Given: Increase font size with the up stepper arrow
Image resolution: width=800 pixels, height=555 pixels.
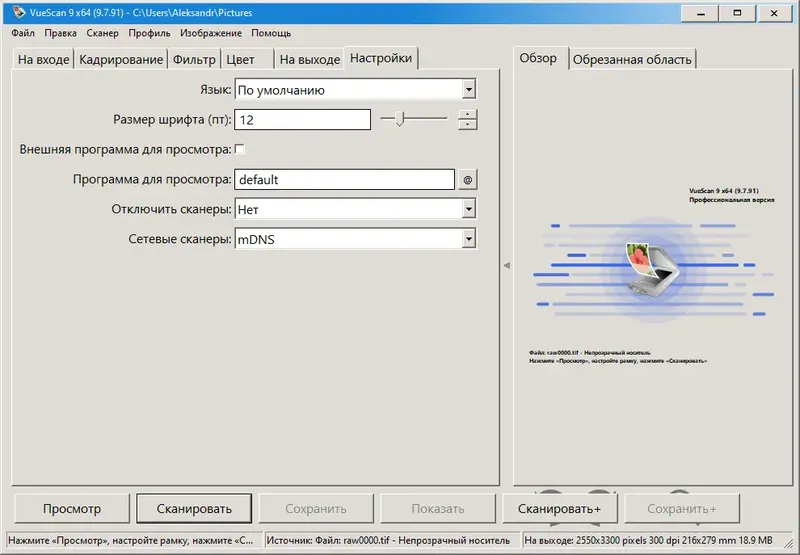Looking at the screenshot, I should click(467, 114).
